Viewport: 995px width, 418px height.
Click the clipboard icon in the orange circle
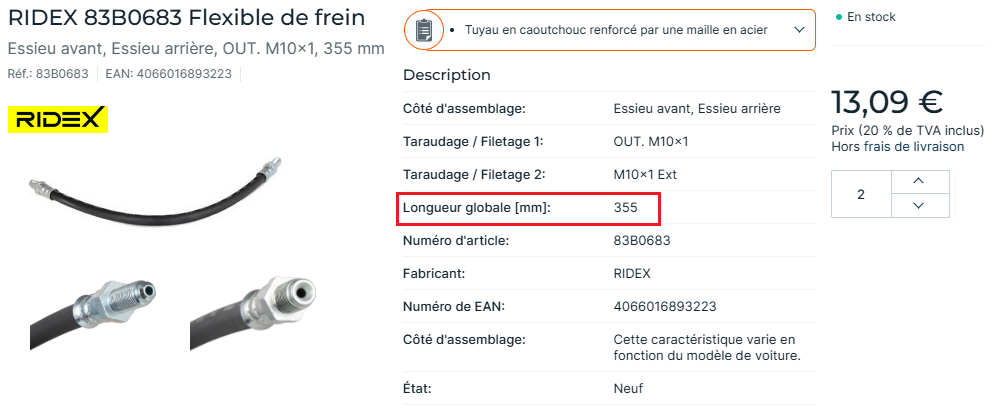pos(424,30)
